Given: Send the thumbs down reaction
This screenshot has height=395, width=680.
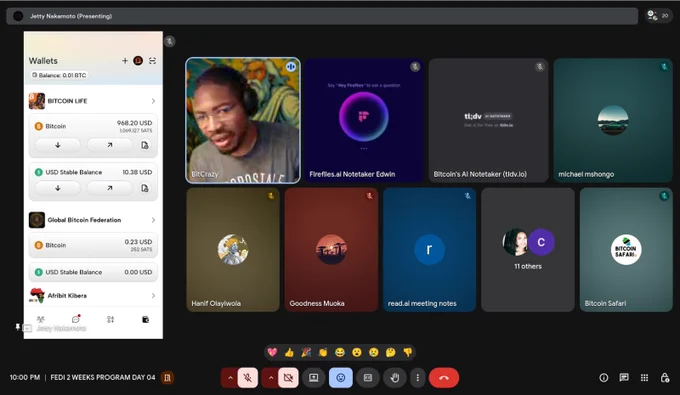Looking at the screenshot, I should 408,352.
